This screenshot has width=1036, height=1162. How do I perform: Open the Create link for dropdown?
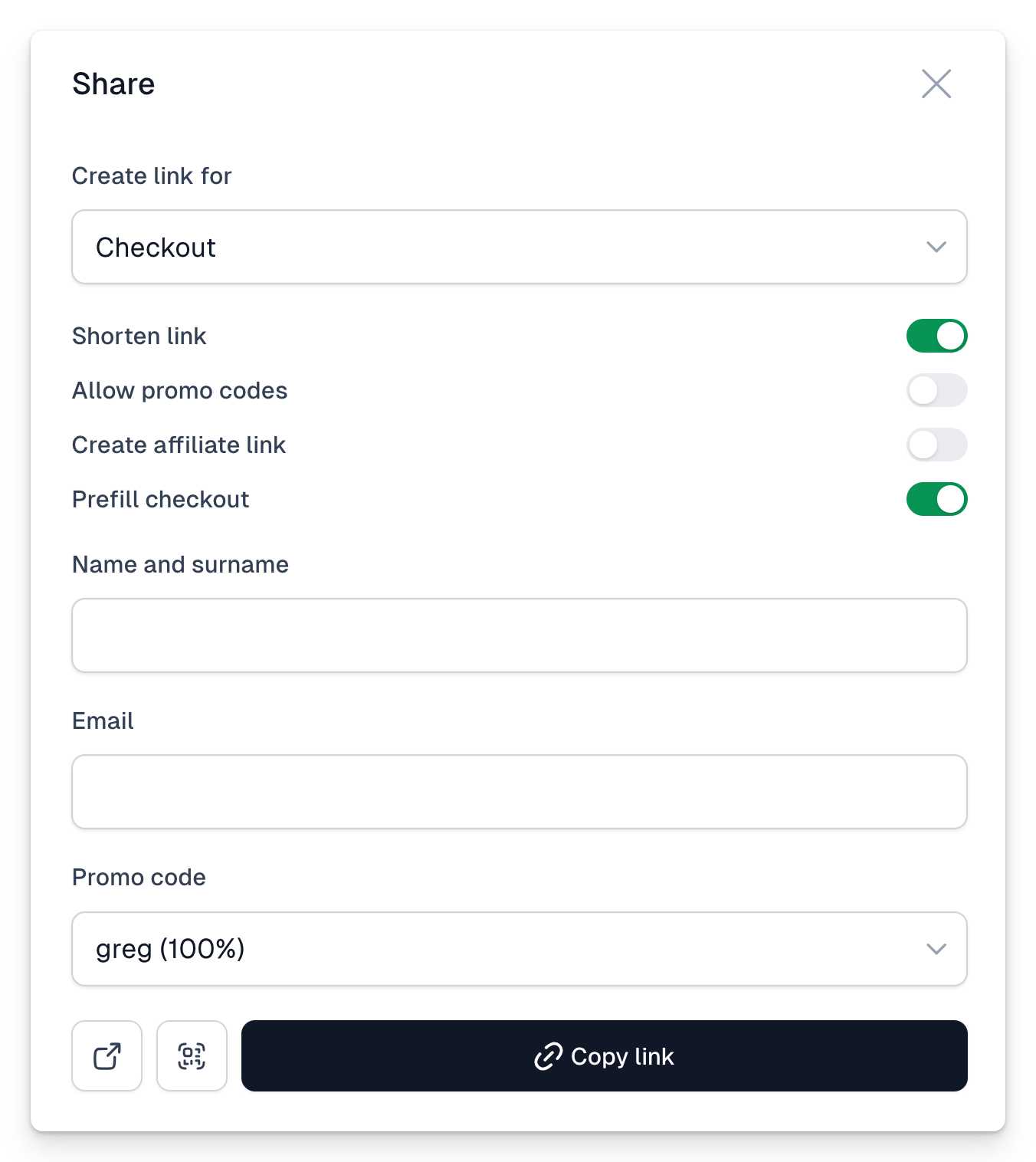pos(520,247)
